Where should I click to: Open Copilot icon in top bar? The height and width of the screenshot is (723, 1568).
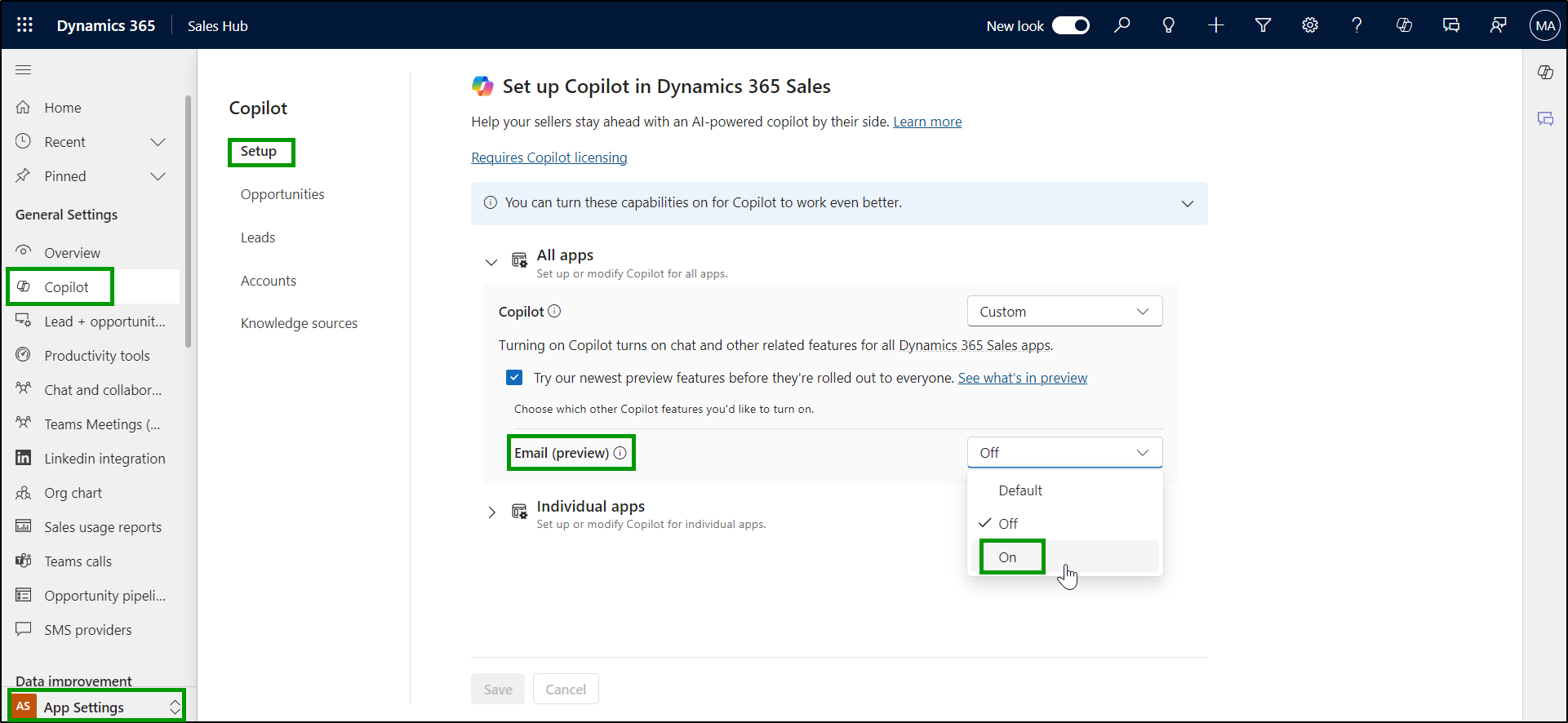coord(1404,25)
